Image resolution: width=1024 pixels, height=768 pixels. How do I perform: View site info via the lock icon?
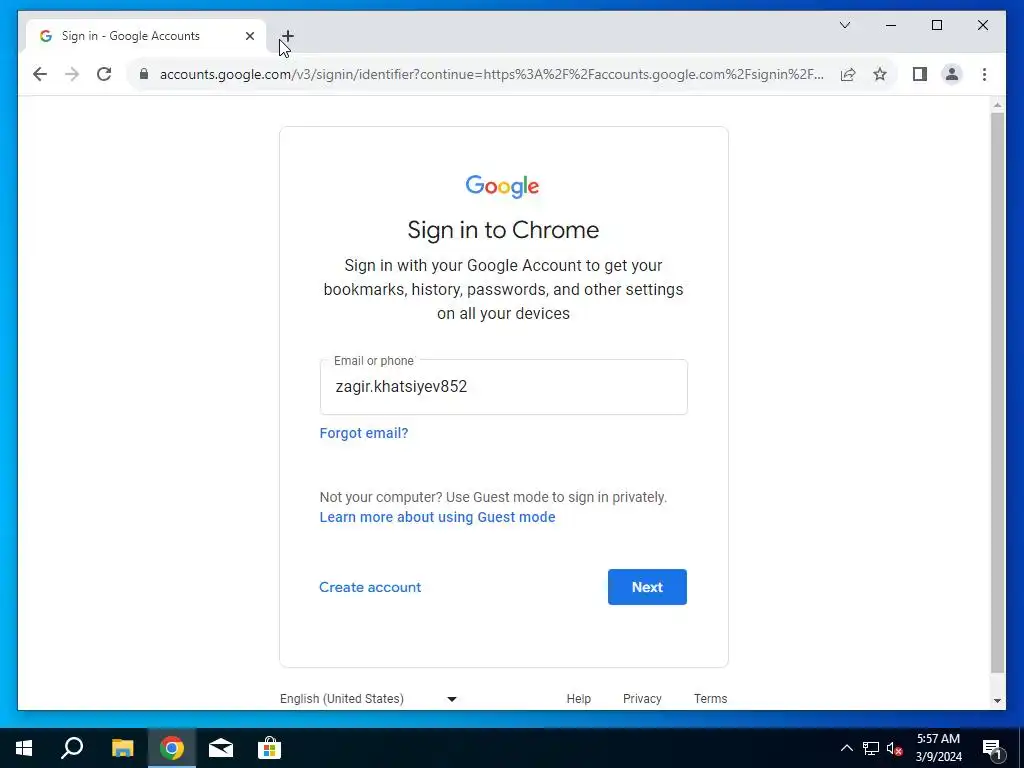pos(144,74)
